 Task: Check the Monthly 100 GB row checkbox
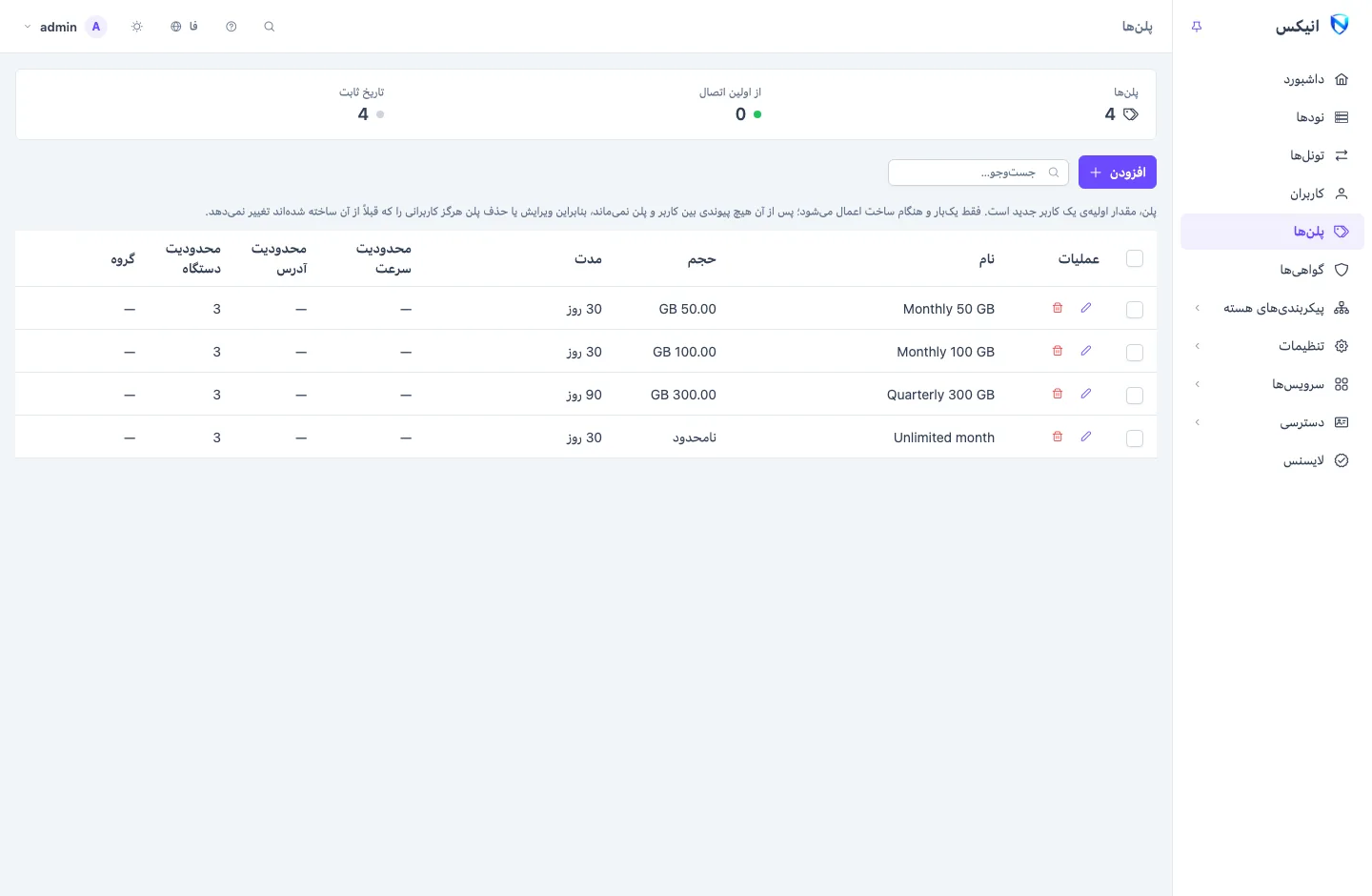1135,353
